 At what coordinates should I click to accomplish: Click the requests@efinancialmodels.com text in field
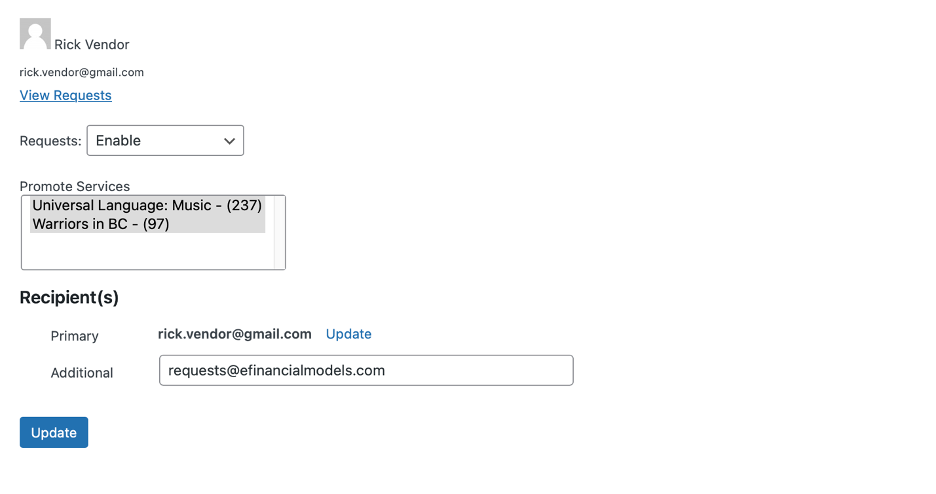(x=276, y=370)
